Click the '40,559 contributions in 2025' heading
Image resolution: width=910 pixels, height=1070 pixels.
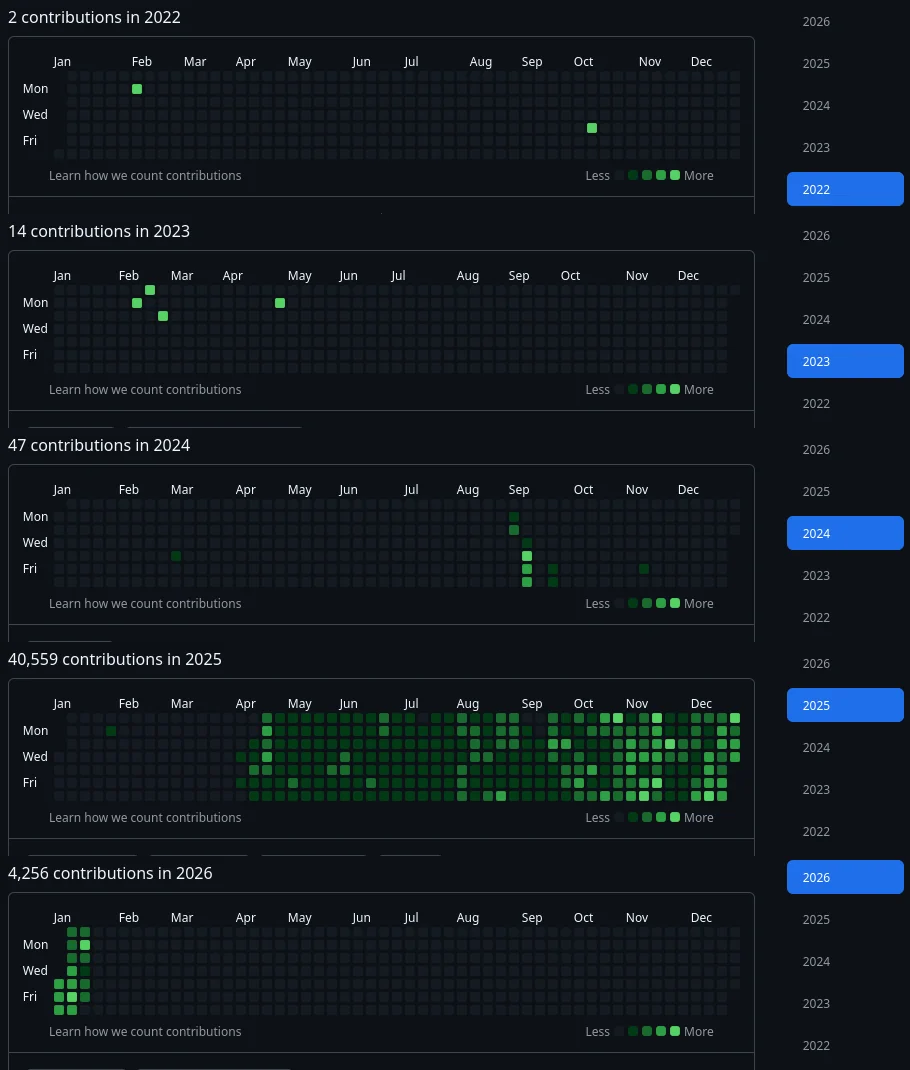coord(115,659)
